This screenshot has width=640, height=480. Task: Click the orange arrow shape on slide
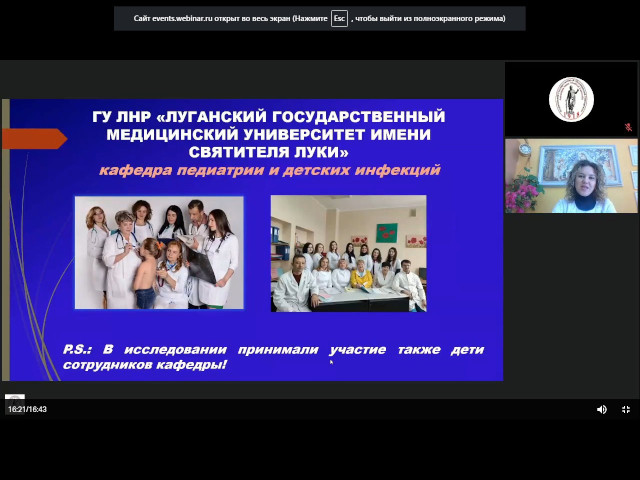(x=34, y=139)
